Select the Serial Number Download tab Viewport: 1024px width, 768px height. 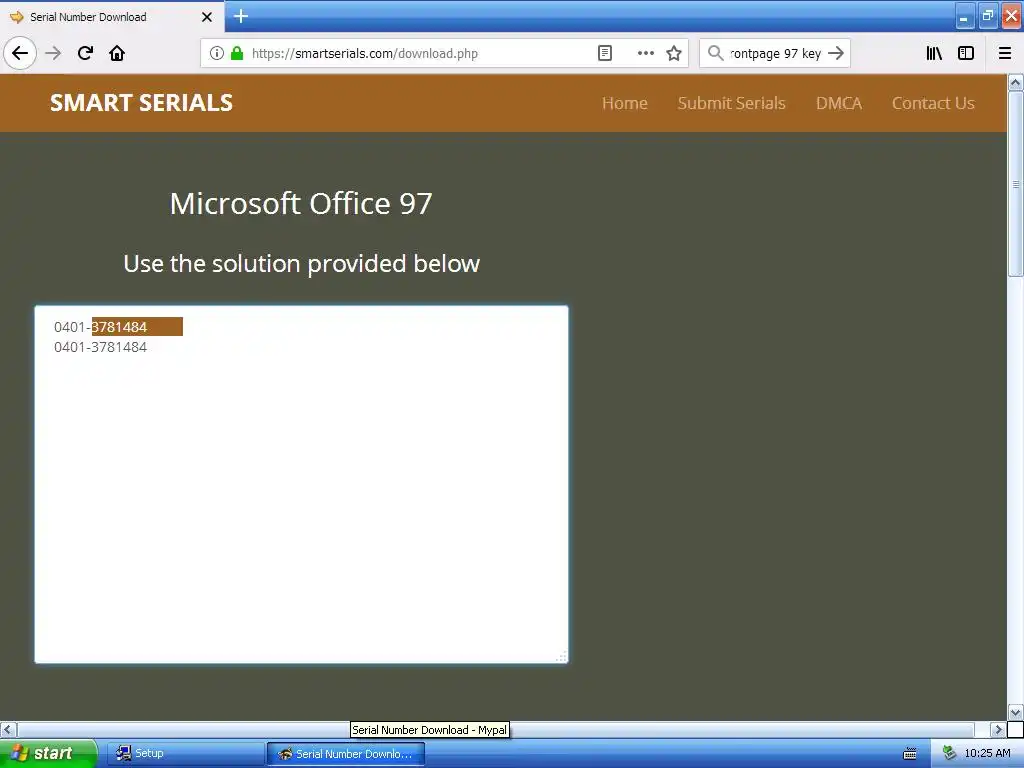pyautogui.click(x=111, y=17)
